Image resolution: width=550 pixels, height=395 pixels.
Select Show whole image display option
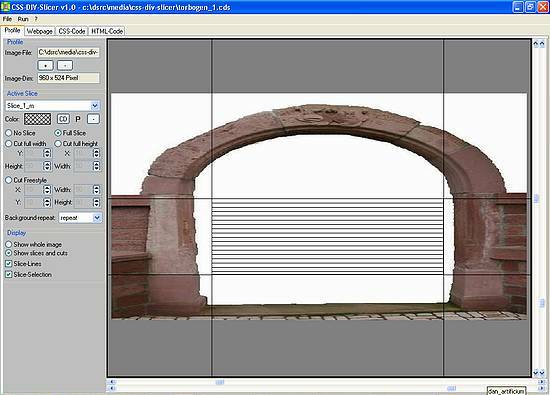point(34,244)
